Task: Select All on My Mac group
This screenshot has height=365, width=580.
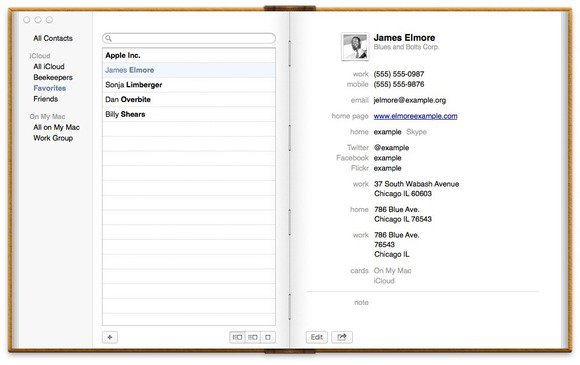Action: coord(56,127)
